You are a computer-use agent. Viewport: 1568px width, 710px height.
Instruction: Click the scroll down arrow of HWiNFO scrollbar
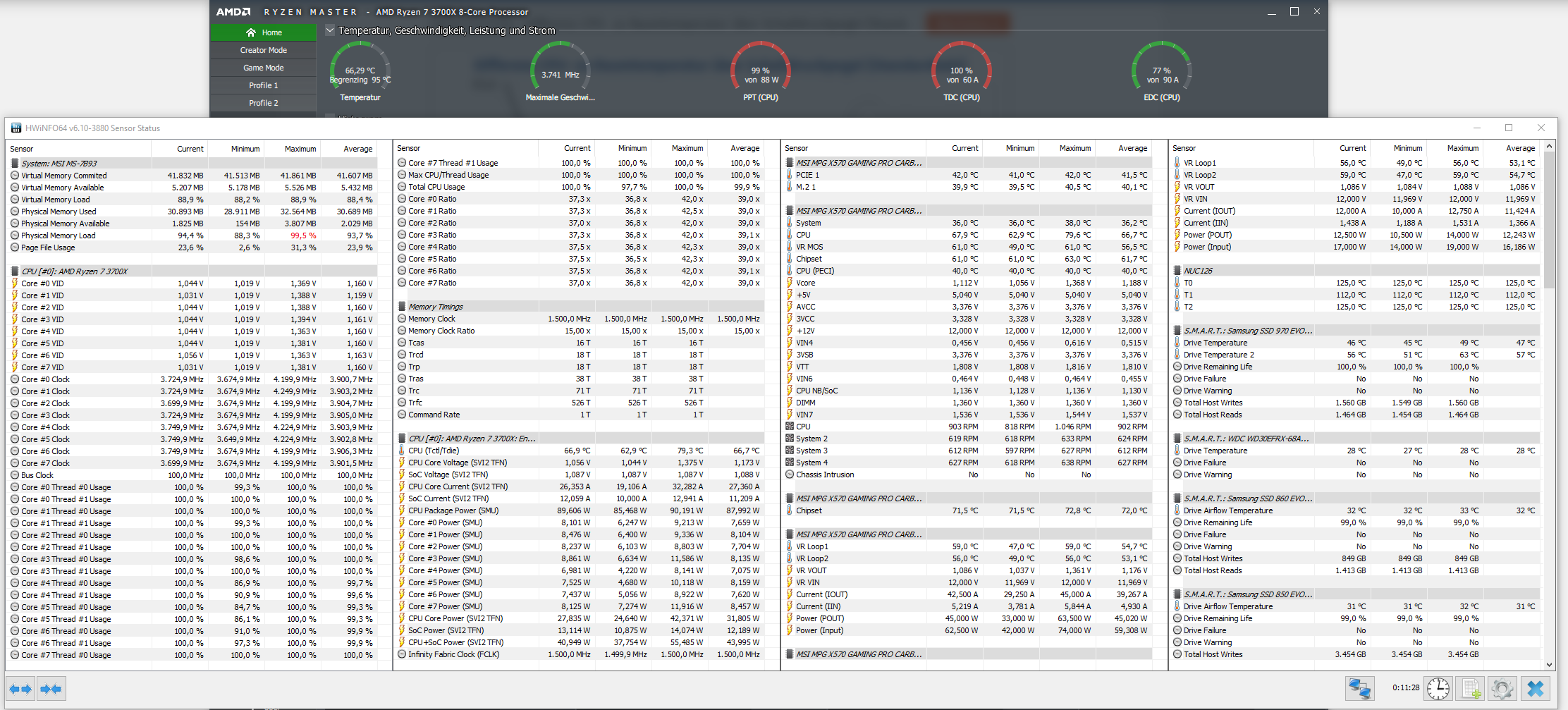tap(1549, 664)
